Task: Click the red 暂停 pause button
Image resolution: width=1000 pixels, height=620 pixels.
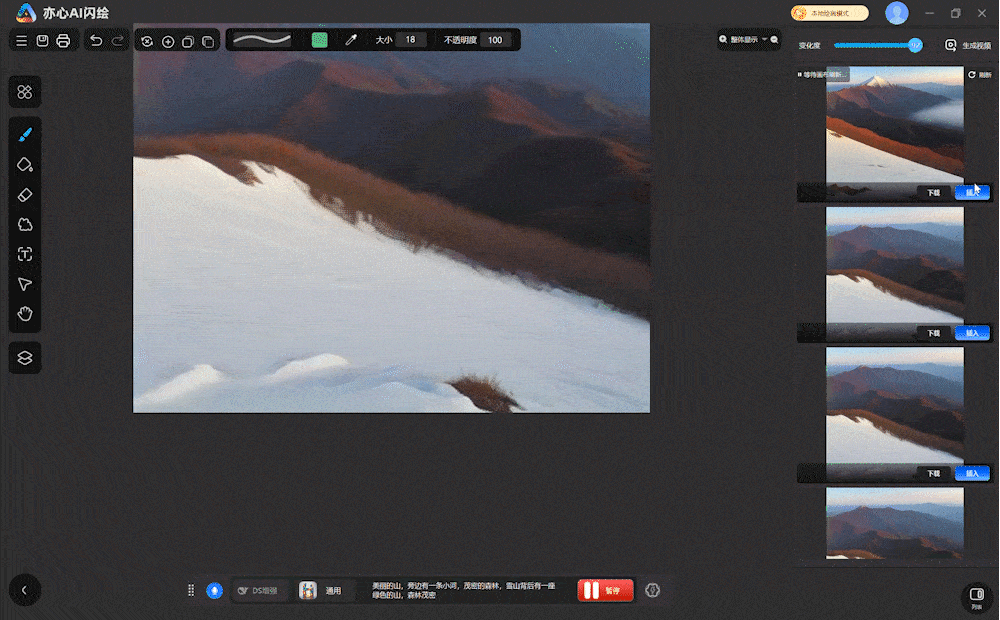Action: [605, 591]
